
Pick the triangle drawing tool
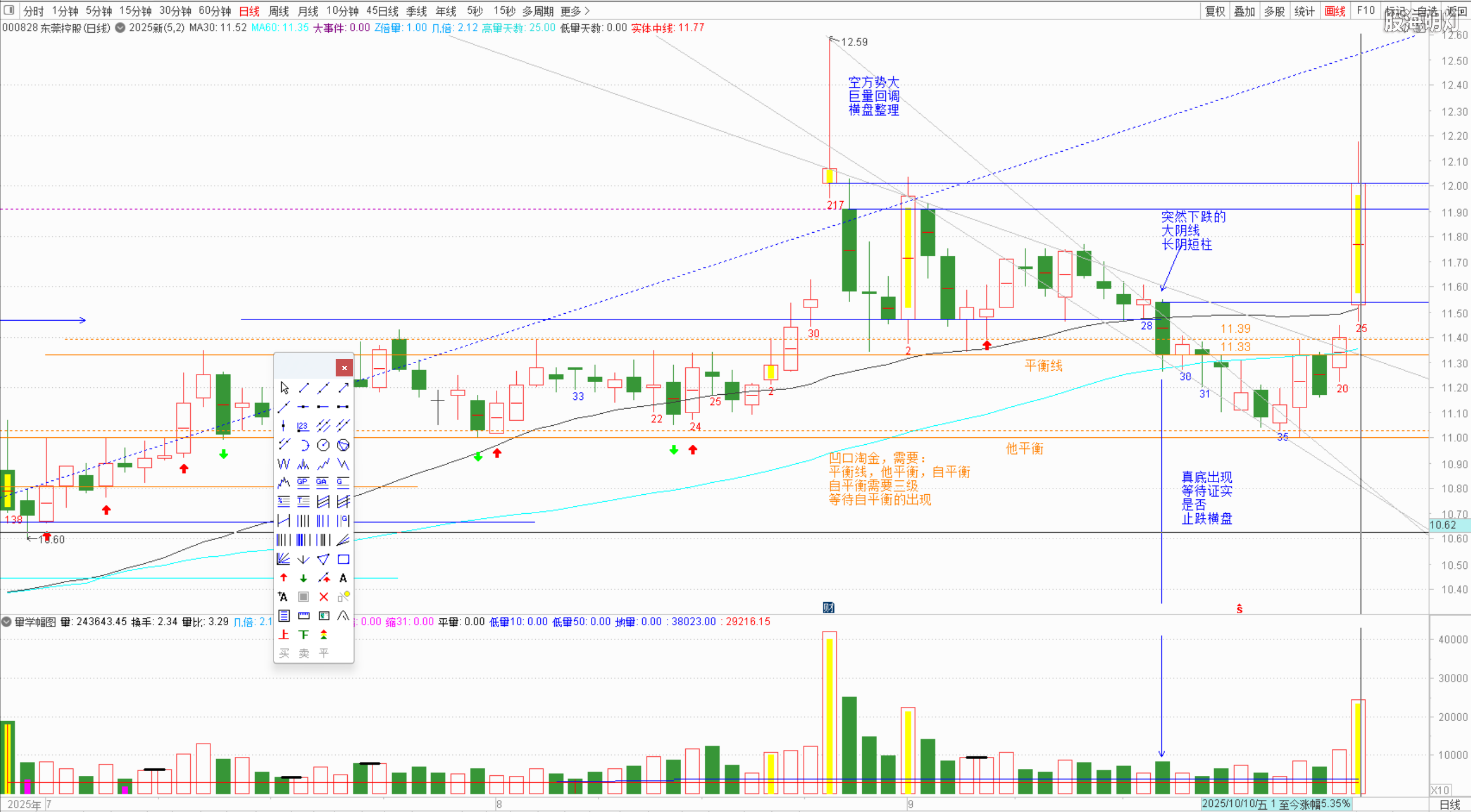click(x=323, y=559)
